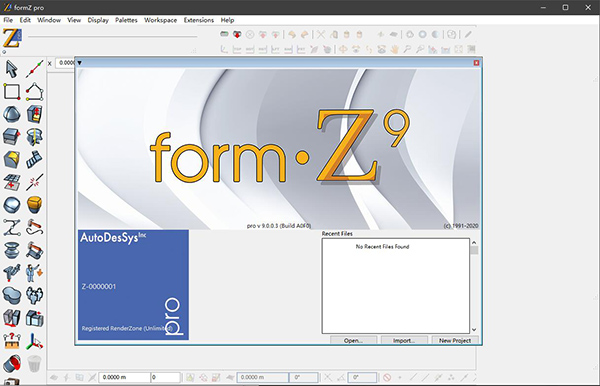
Task: Select the Rectangle drawing tool
Action: click(x=11, y=92)
